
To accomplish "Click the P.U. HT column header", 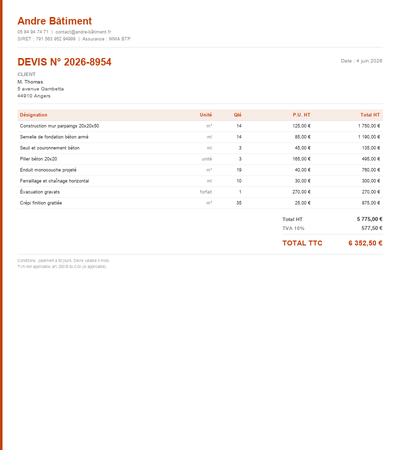I will click(301, 115).
